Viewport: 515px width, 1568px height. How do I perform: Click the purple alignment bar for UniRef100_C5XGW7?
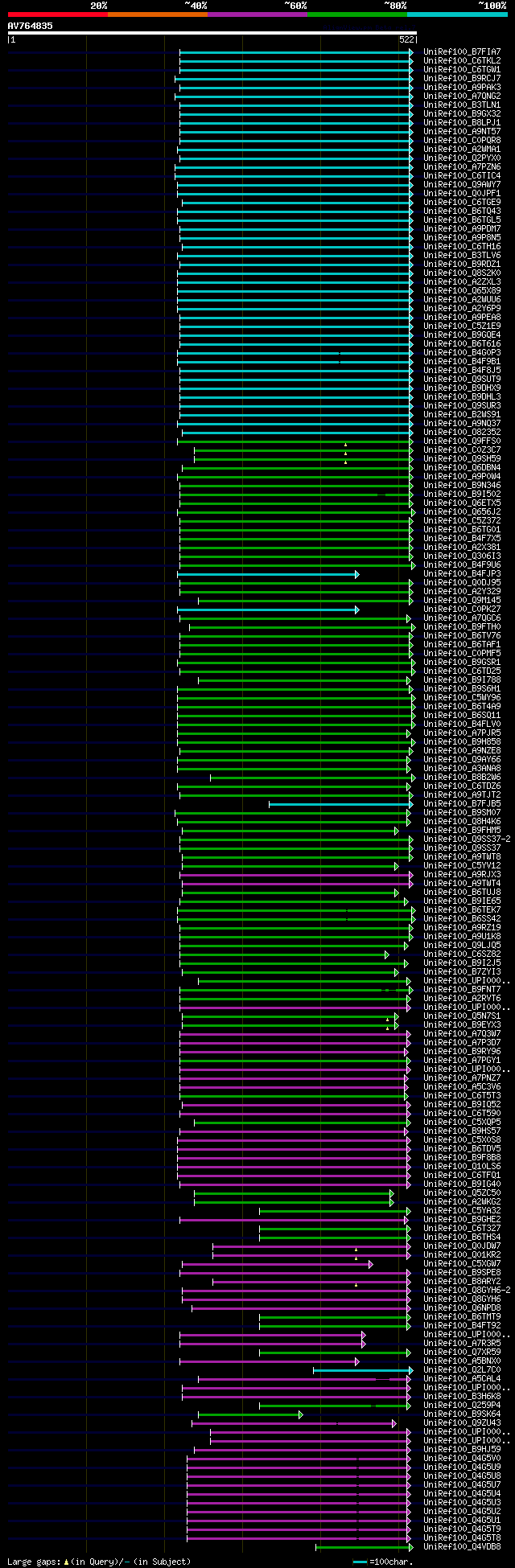tap(276, 1264)
